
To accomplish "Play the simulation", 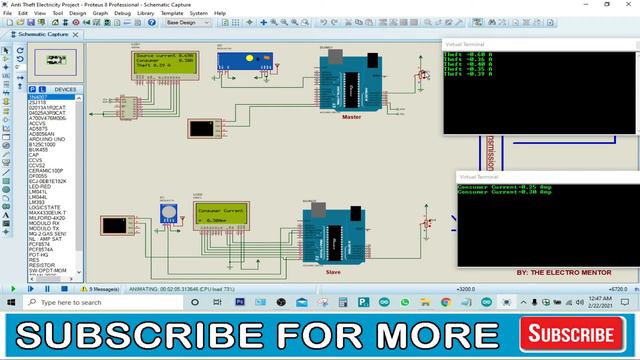I will point(13,289).
